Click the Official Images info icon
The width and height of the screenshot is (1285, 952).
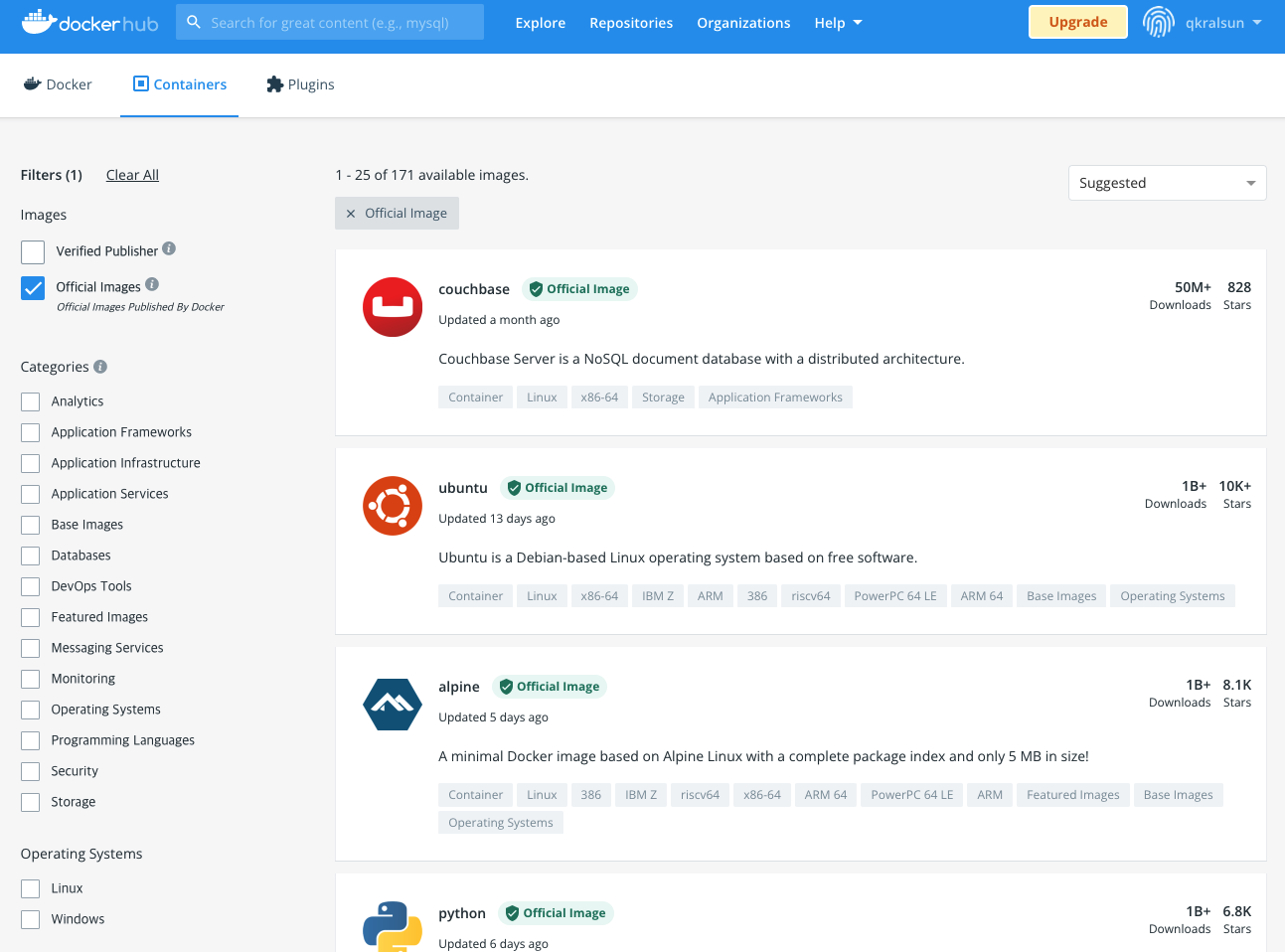point(152,284)
